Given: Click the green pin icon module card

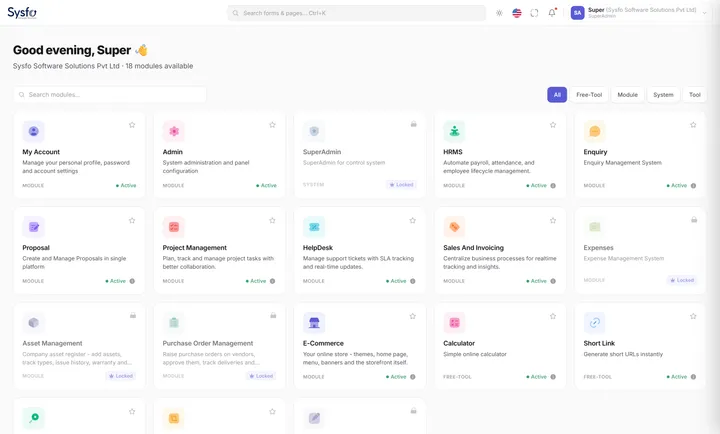Looking at the screenshot, I should coord(34,418).
